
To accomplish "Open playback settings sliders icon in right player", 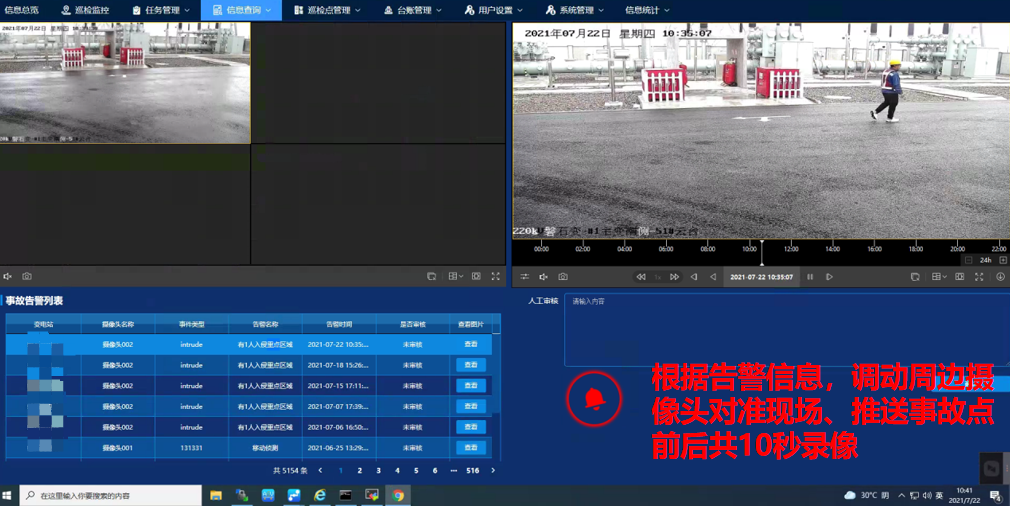I will point(524,277).
